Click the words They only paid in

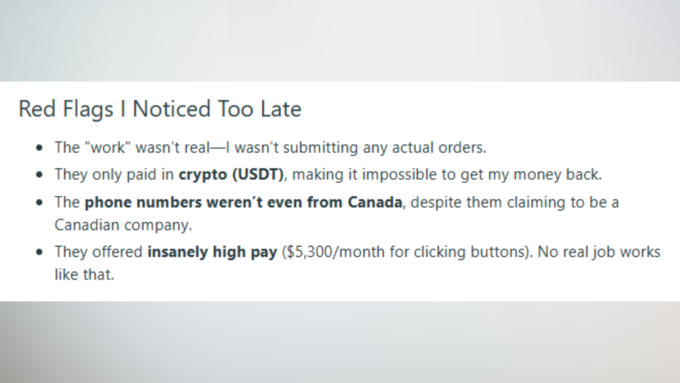point(114,174)
